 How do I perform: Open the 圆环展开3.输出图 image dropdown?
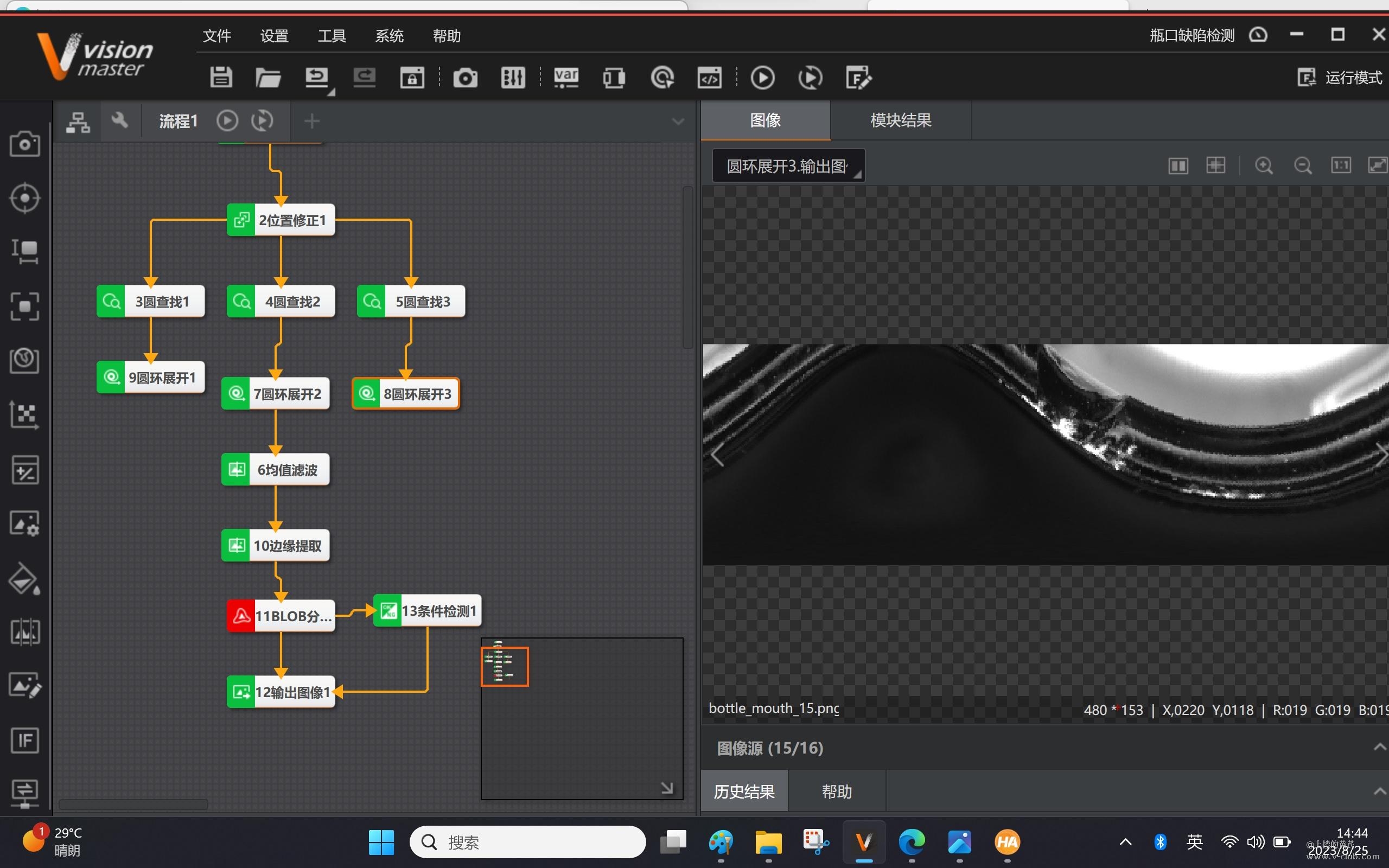[x=788, y=166]
